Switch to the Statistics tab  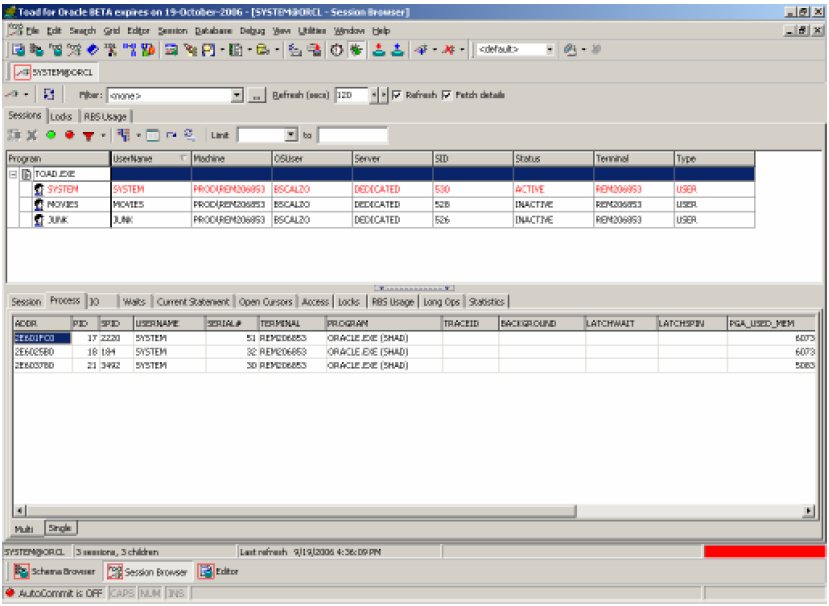(x=486, y=302)
